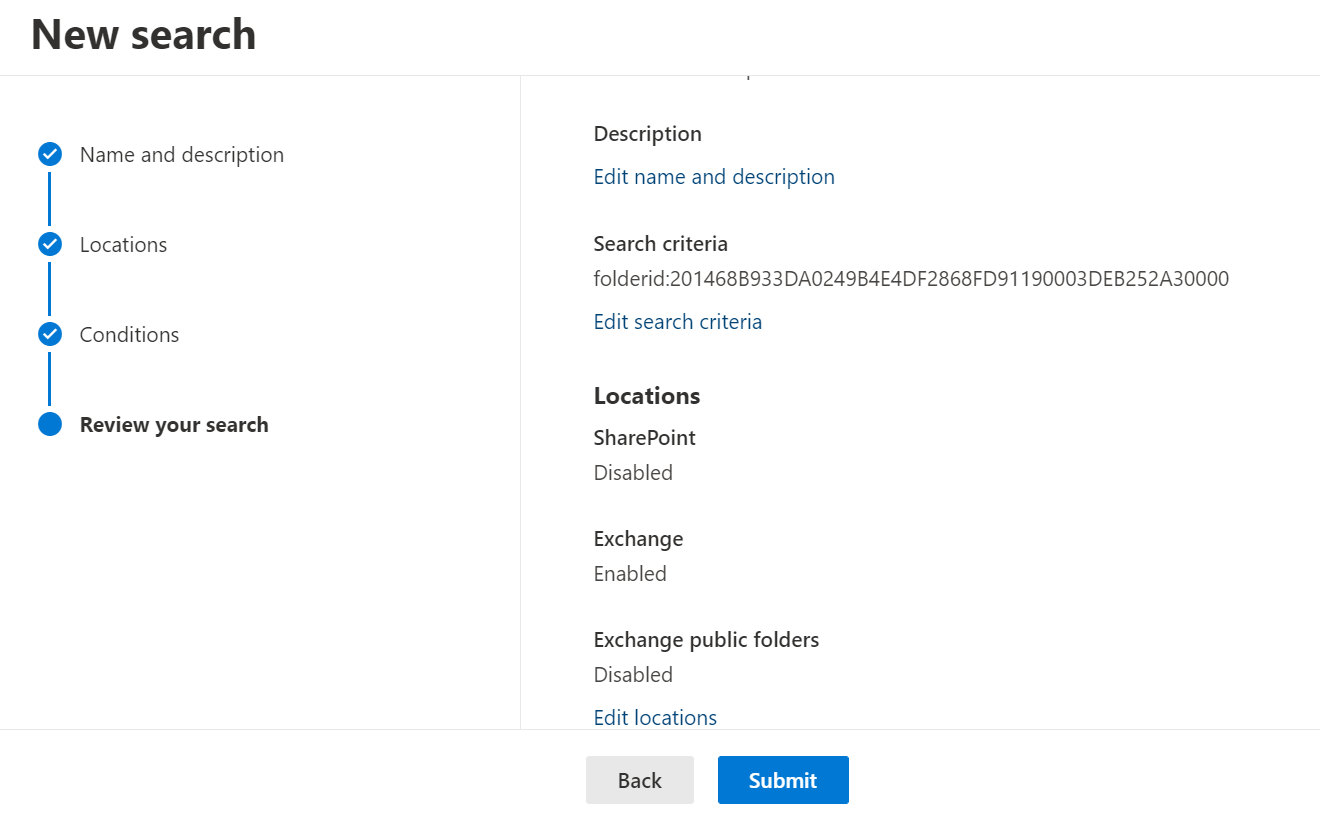Open the Edit locations link
The height and width of the screenshot is (819, 1320).
point(655,718)
